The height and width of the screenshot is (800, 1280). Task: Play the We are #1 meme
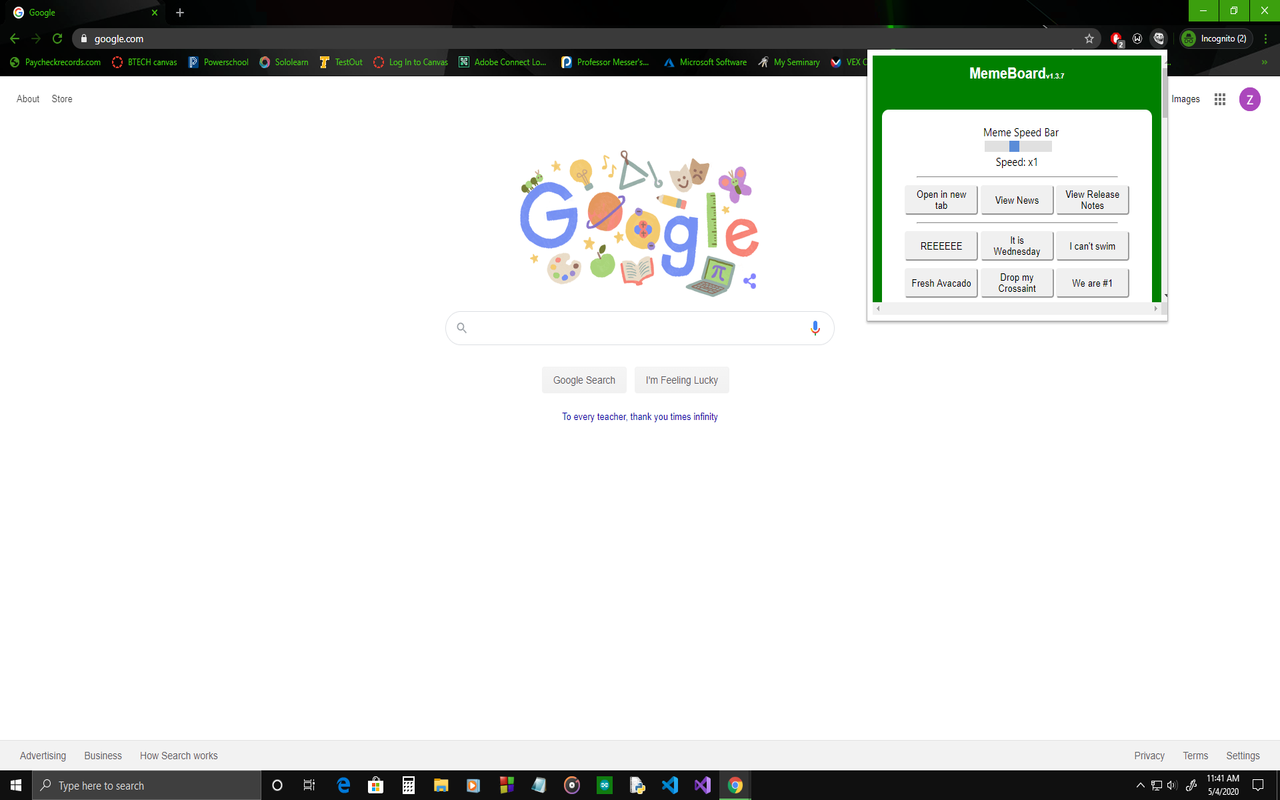(x=1092, y=283)
